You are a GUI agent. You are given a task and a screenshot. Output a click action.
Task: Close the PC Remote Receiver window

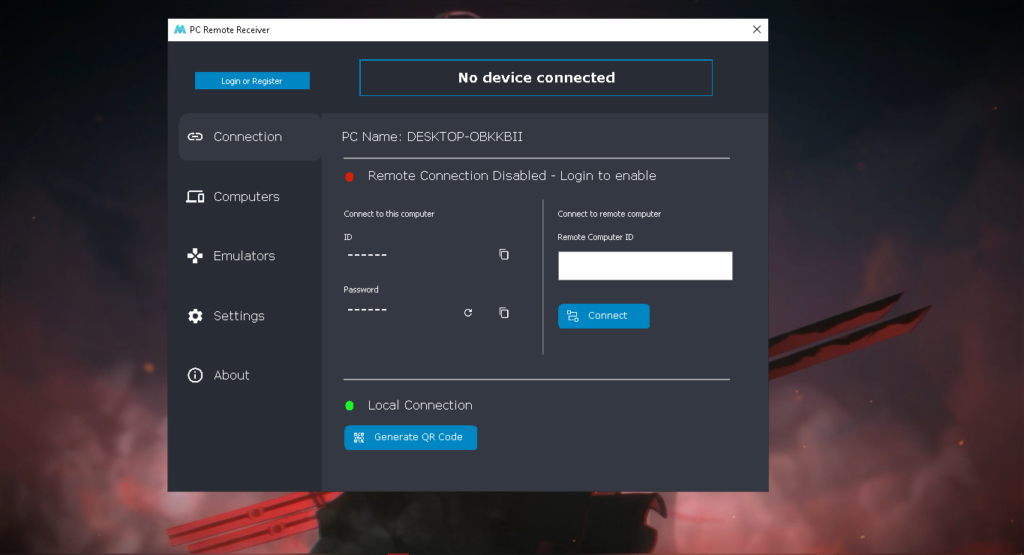[x=756, y=29]
